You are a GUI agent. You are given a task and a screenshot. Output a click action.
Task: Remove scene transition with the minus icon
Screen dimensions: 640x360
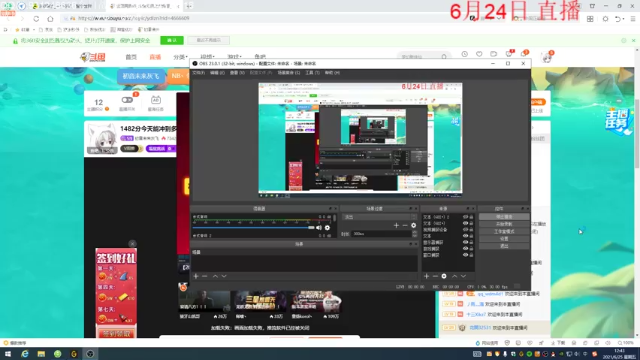405,225
